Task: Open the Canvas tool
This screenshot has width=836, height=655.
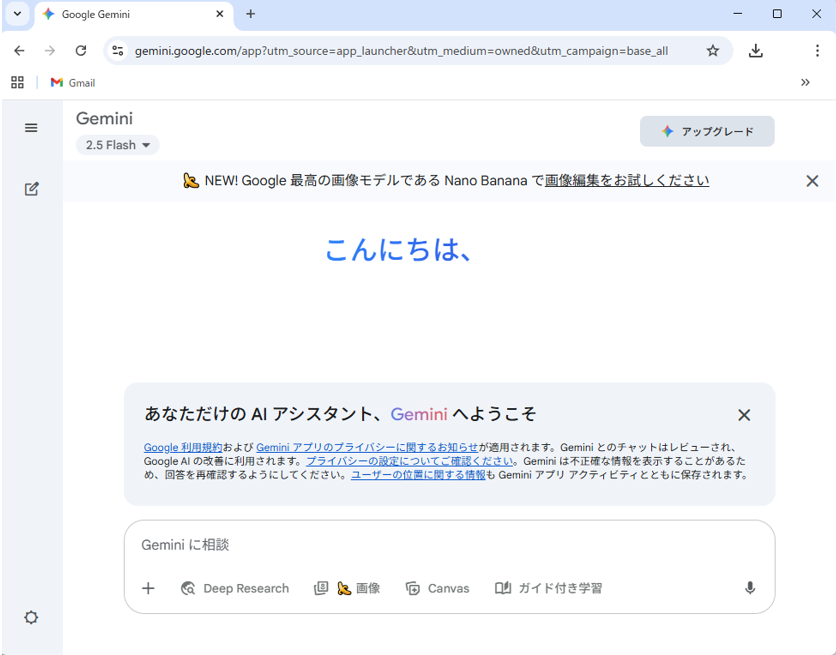Action: (x=437, y=588)
